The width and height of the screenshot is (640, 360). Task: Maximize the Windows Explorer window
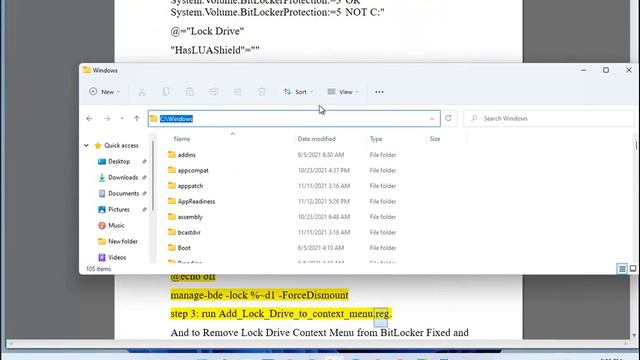coord(606,70)
